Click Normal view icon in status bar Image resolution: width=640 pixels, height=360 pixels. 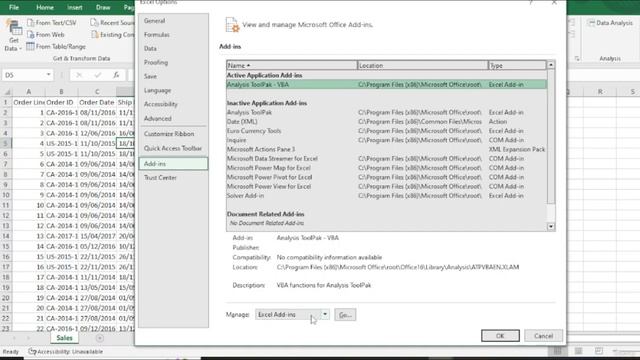pos(558,351)
